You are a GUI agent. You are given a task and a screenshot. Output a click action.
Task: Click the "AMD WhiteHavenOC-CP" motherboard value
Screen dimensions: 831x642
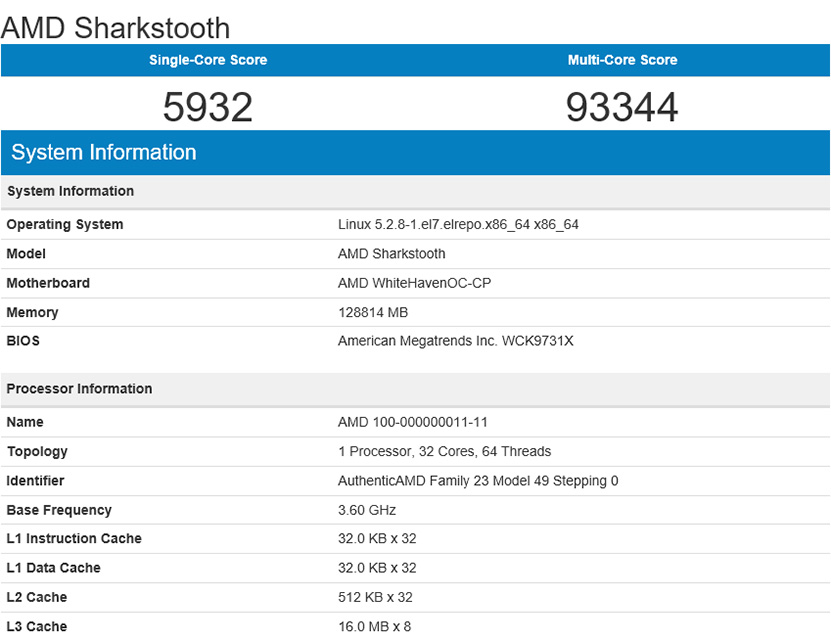tap(414, 283)
